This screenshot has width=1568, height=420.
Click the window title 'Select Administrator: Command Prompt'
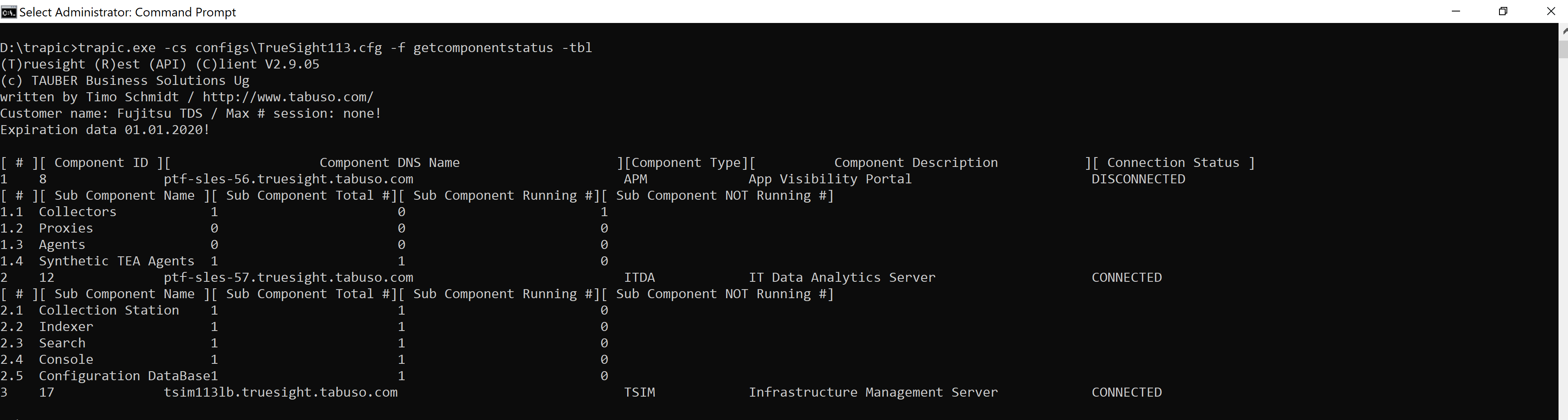click(x=128, y=12)
